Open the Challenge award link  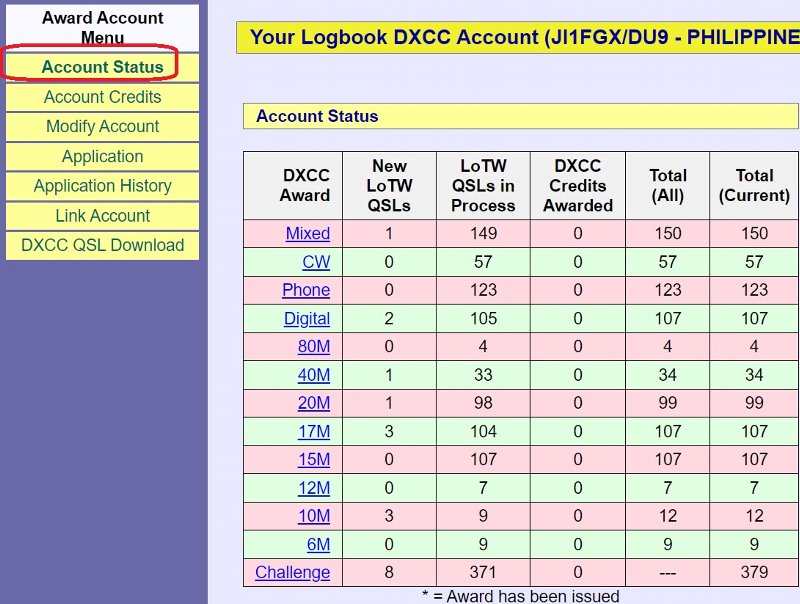[x=292, y=572]
